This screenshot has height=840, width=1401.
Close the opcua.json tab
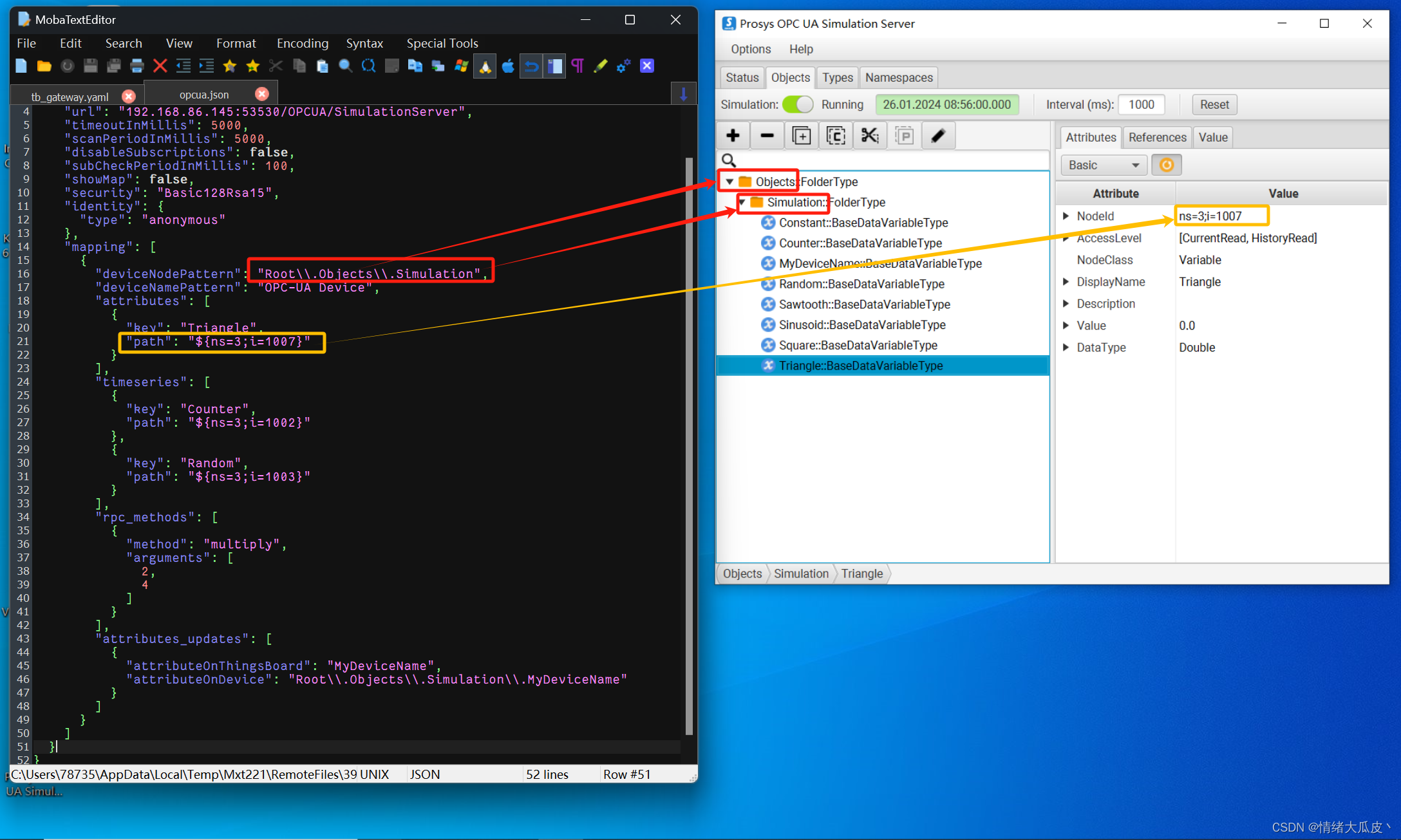point(262,94)
